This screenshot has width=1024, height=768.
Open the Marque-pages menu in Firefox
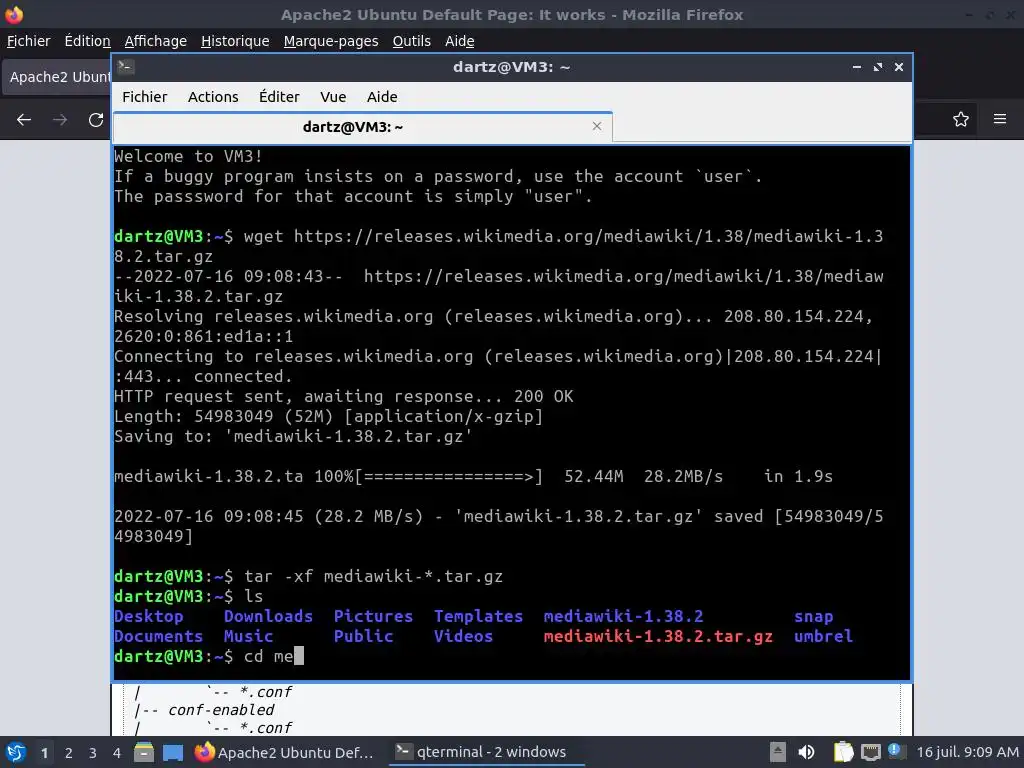tap(331, 41)
